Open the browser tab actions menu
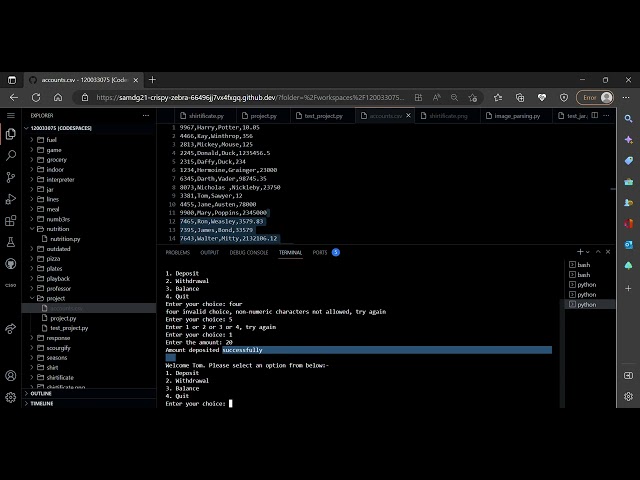The width and height of the screenshot is (640, 480). 12,80
